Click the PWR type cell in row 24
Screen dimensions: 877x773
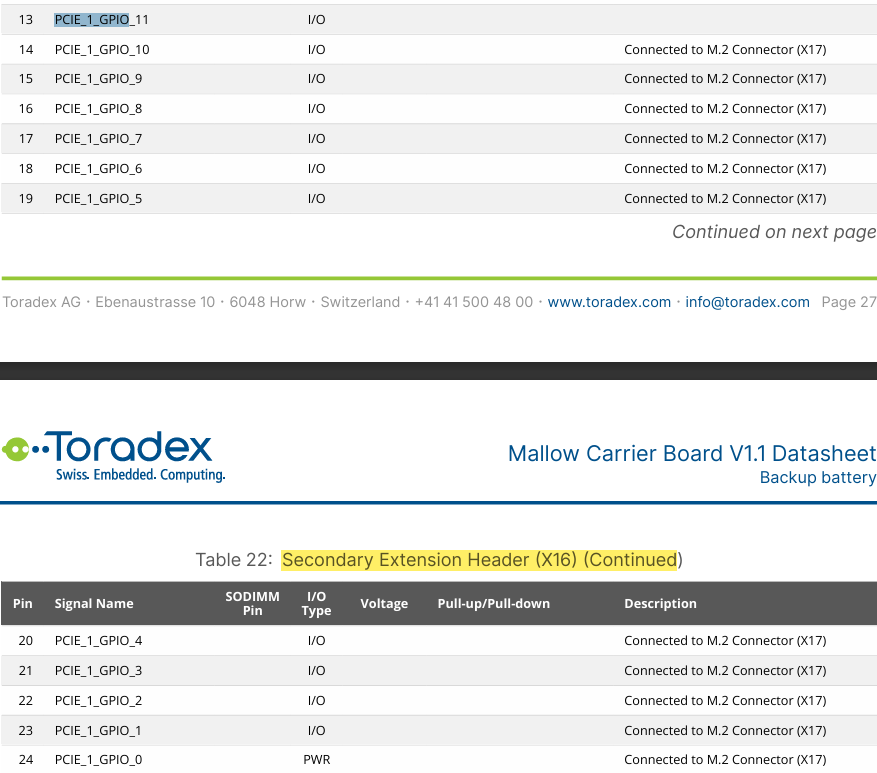316,760
